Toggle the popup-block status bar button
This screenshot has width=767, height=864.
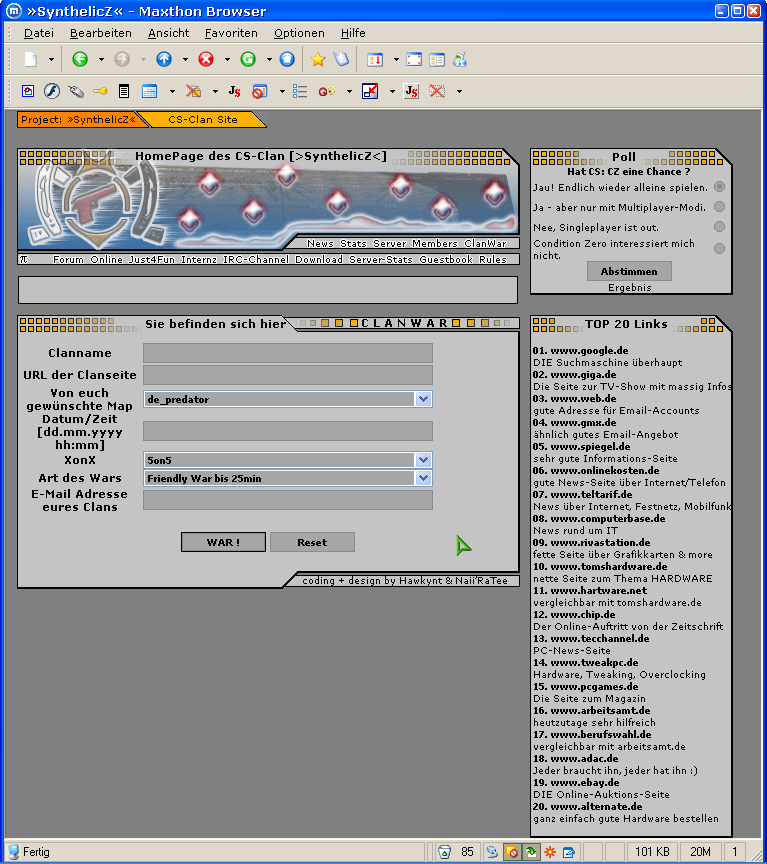[511, 852]
